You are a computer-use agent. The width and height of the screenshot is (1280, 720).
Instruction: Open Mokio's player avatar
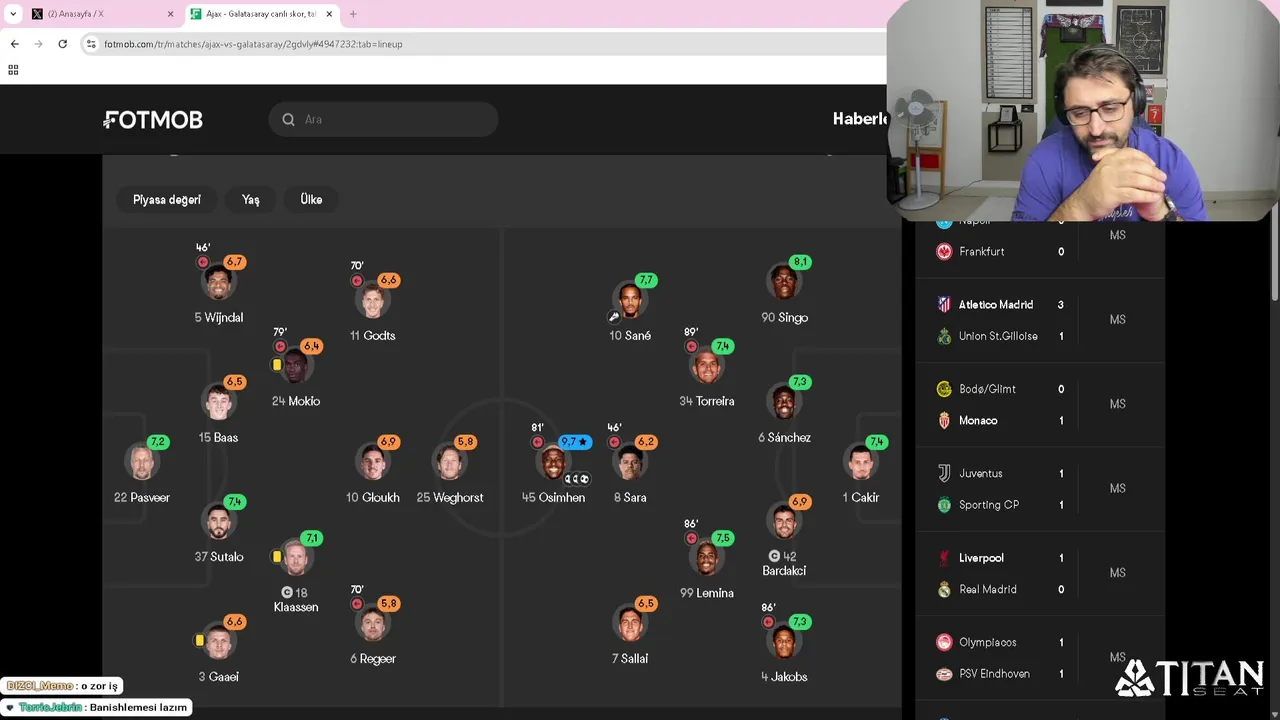(295, 367)
